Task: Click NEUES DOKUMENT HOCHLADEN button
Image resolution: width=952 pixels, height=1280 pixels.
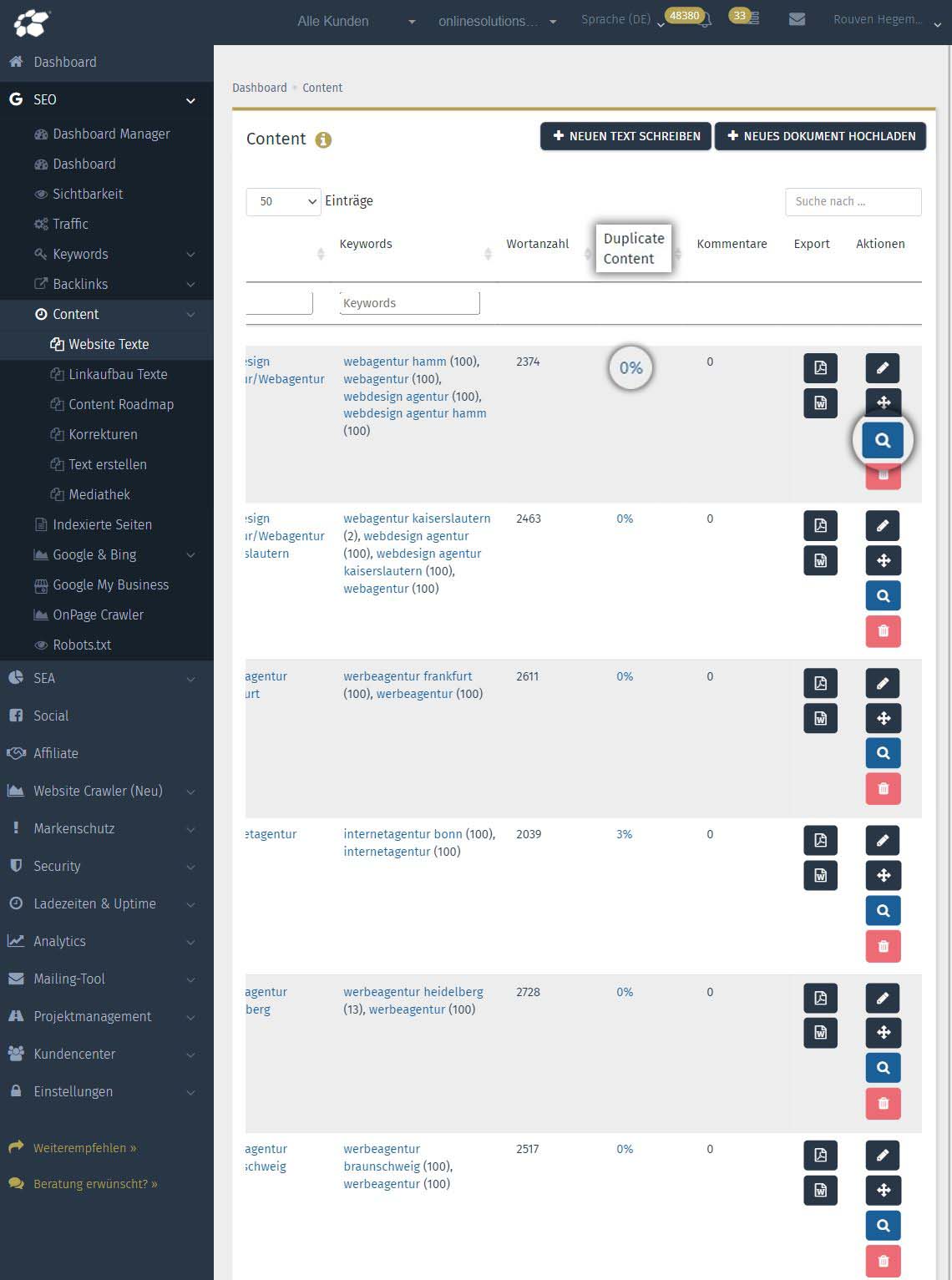Action: click(x=820, y=136)
